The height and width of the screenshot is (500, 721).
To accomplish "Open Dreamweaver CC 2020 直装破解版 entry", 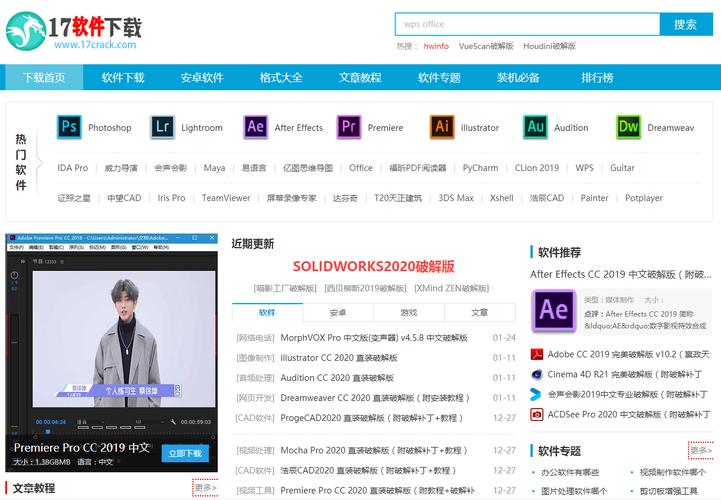I will 375,398.
